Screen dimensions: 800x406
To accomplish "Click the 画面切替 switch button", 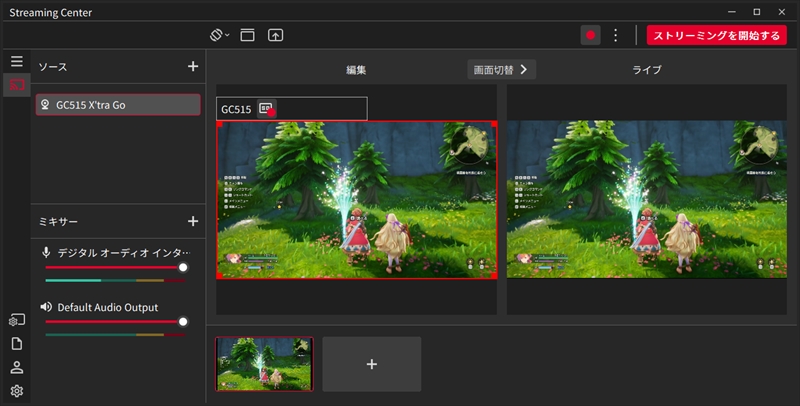I will tap(502, 69).
